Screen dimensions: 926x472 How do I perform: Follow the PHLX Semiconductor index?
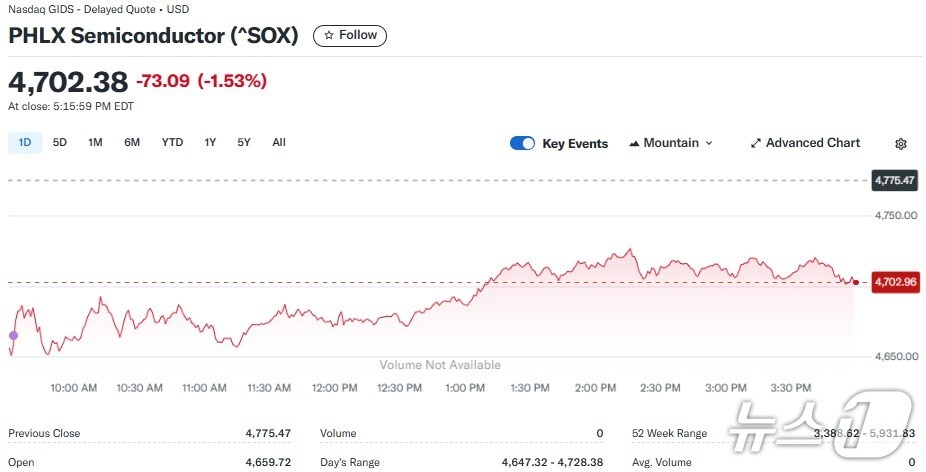click(x=350, y=35)
